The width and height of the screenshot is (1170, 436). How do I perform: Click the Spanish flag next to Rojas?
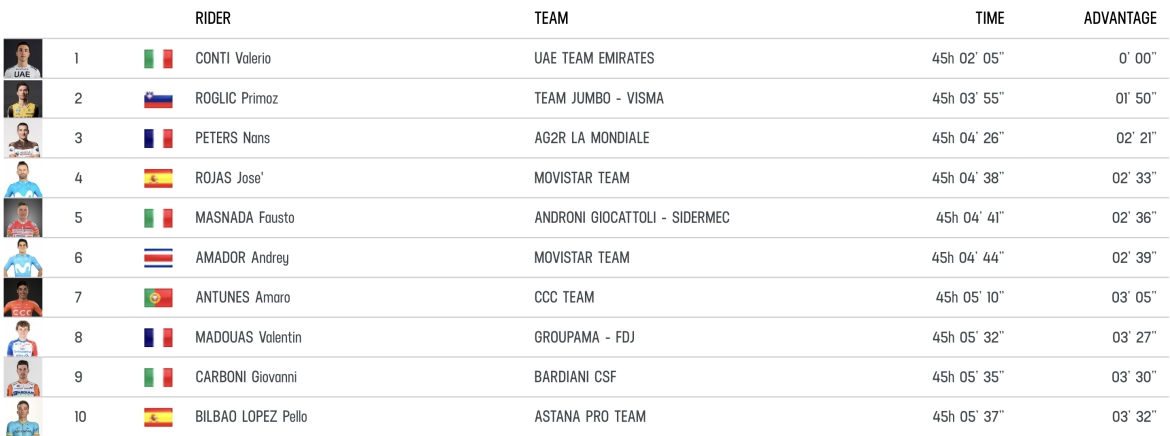(158, 178)
